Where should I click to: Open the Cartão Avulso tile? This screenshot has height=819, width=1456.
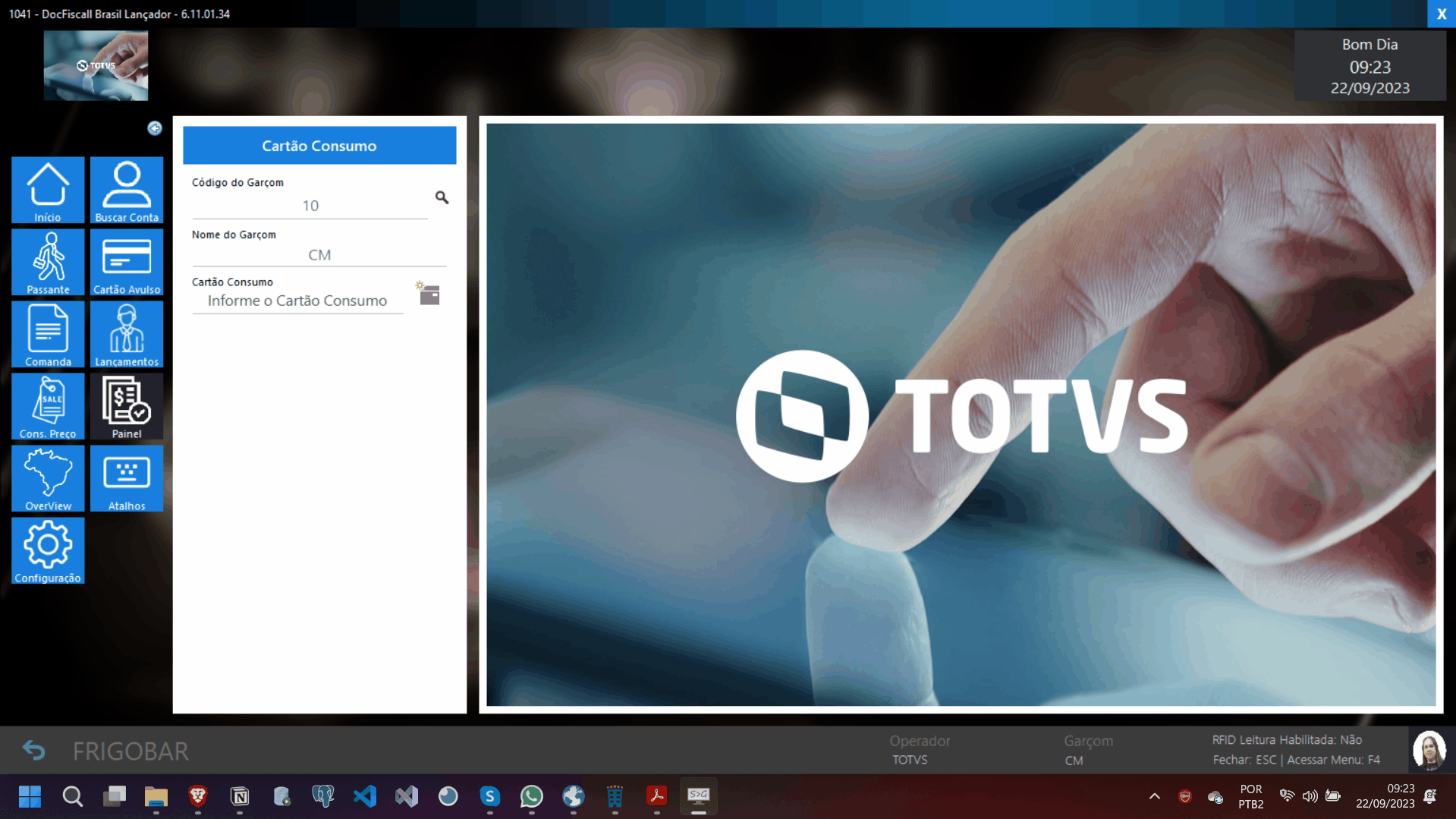coord(127,262)
